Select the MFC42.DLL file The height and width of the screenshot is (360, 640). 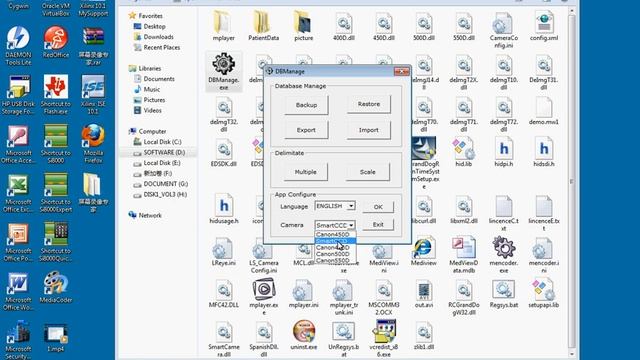pyautogui.click(x=224, y=294)
